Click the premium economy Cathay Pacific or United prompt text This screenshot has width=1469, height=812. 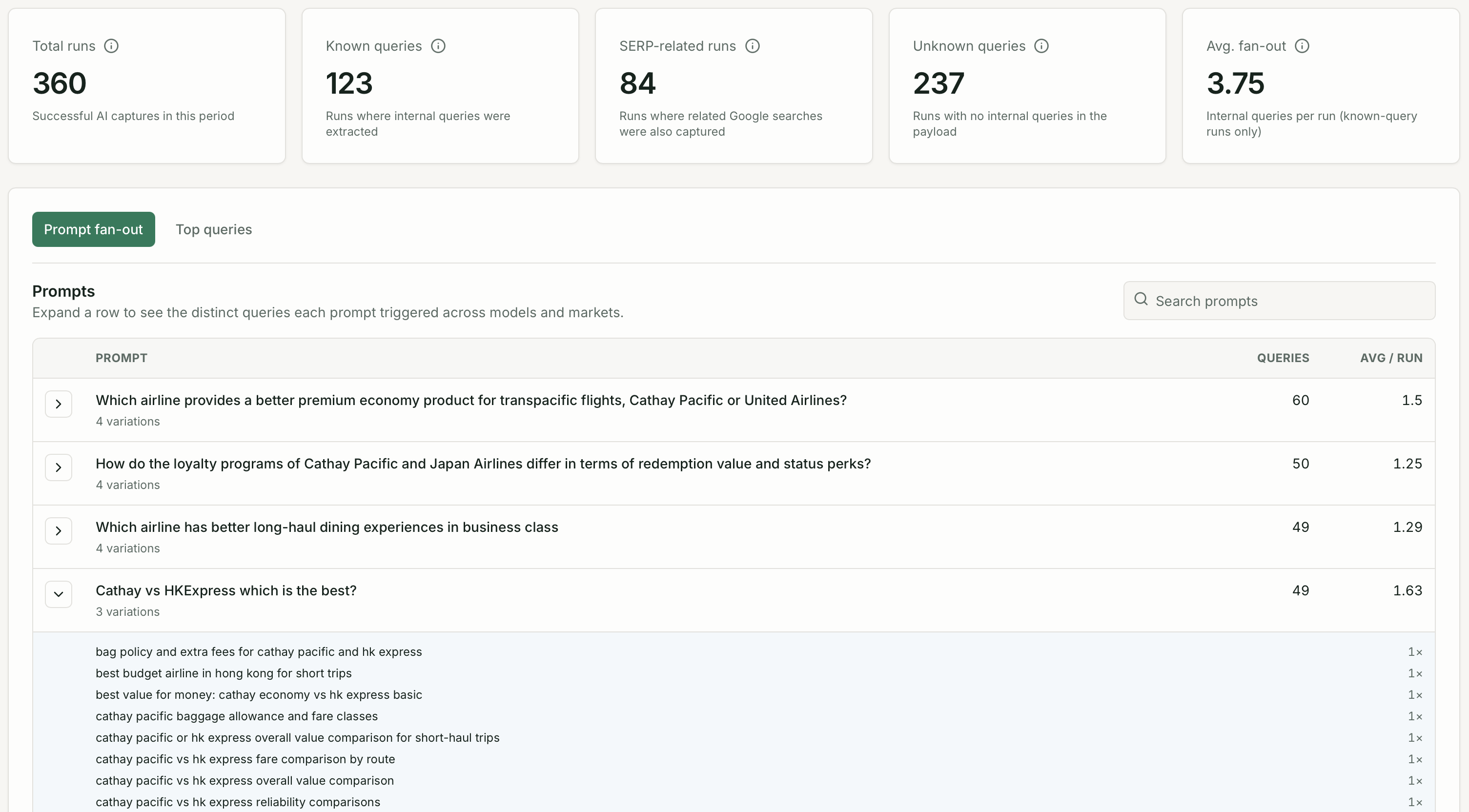[471, 400]
